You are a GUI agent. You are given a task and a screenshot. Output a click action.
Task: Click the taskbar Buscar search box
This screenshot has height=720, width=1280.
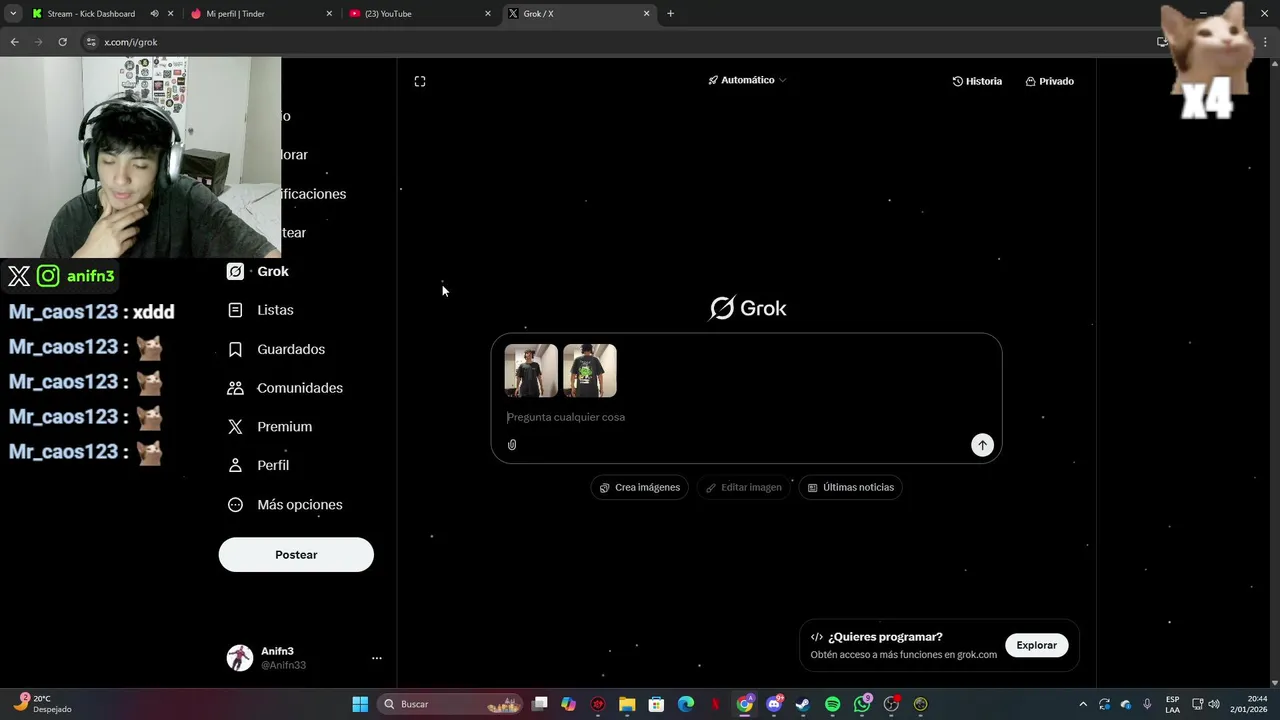click(x=452, y=704)
